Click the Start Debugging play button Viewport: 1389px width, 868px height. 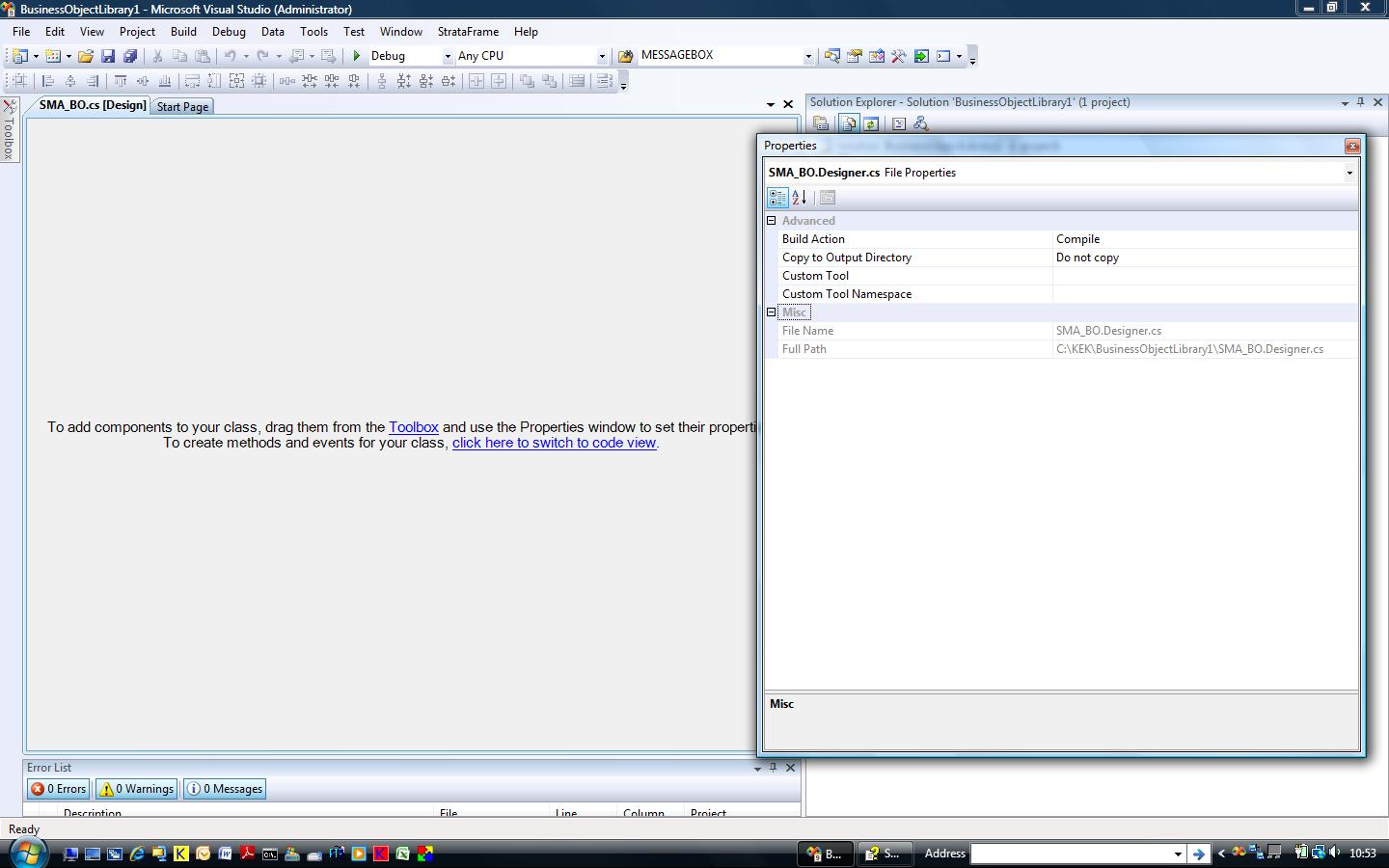[x=357, y=56]
